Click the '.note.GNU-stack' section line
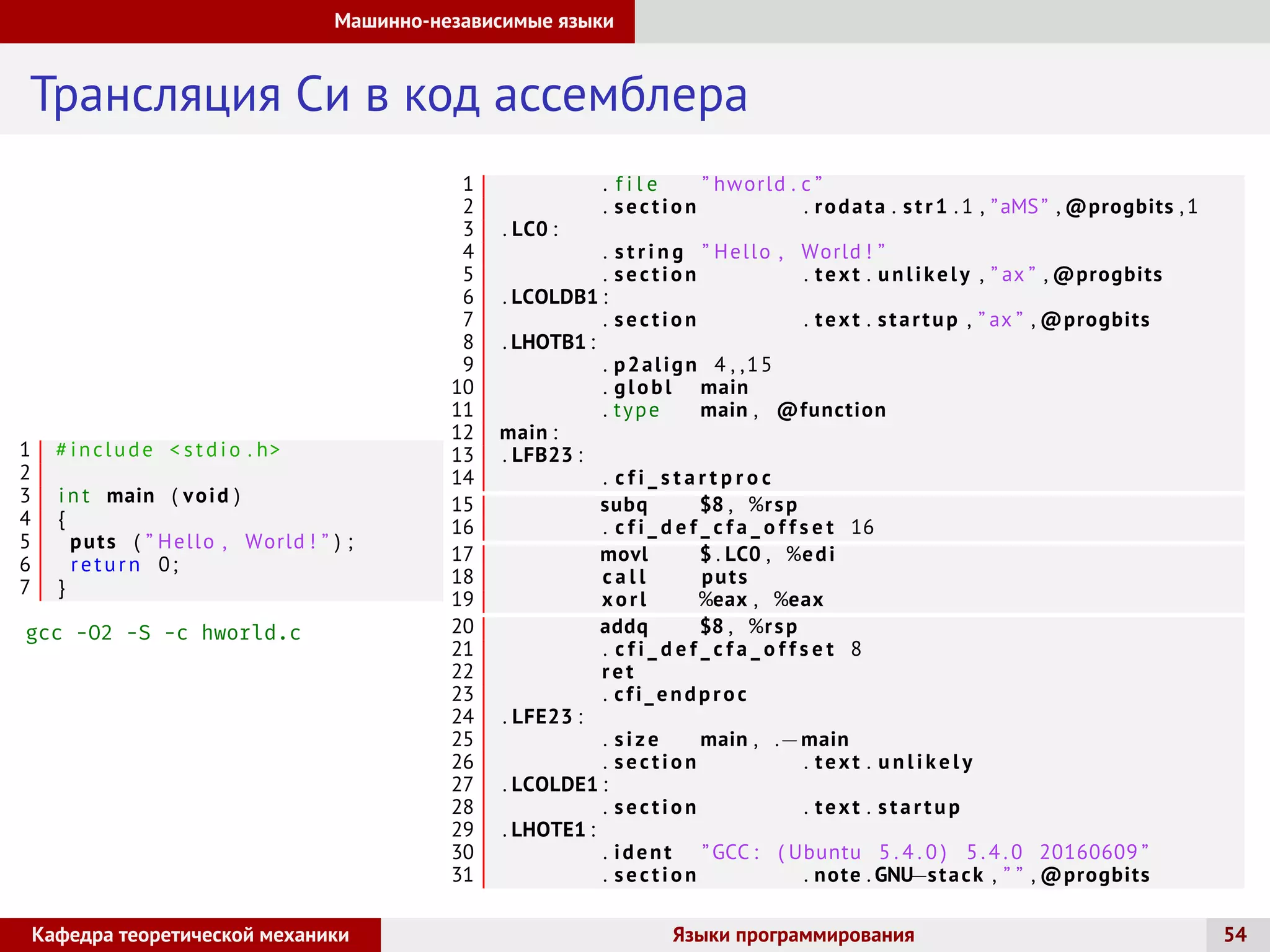 click(x=876, y=875)
